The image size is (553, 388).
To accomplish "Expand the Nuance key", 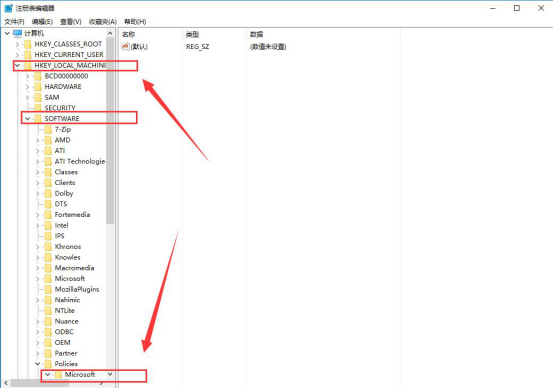I will [x=38, y=321].
